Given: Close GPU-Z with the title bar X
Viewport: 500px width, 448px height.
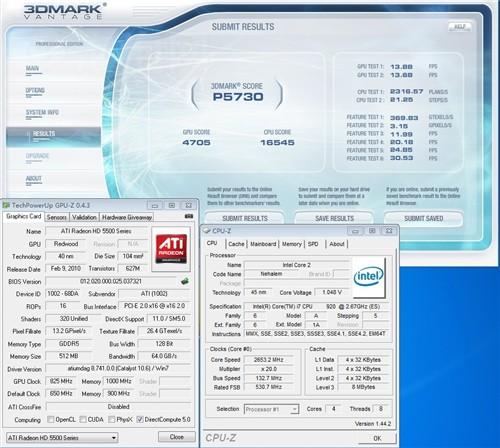Looking at the screenshot, I should click(188, 205).
